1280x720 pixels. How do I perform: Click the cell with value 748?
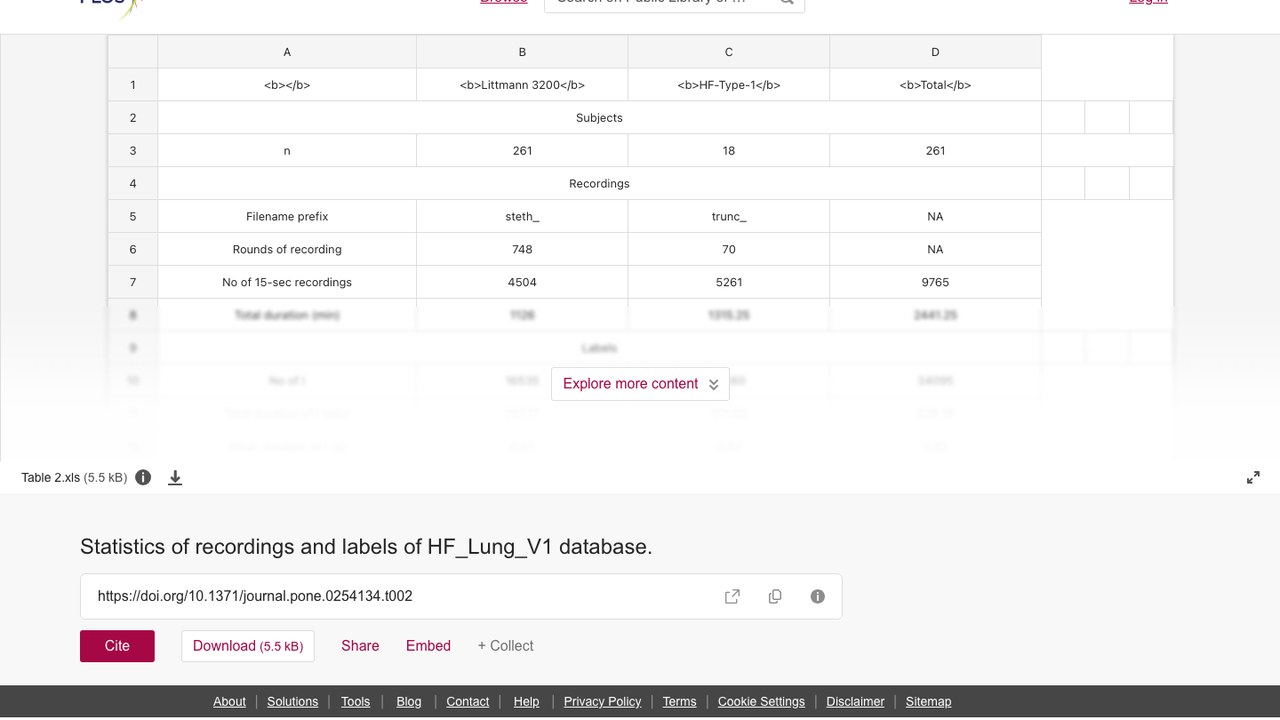click(x=522, y=250)
